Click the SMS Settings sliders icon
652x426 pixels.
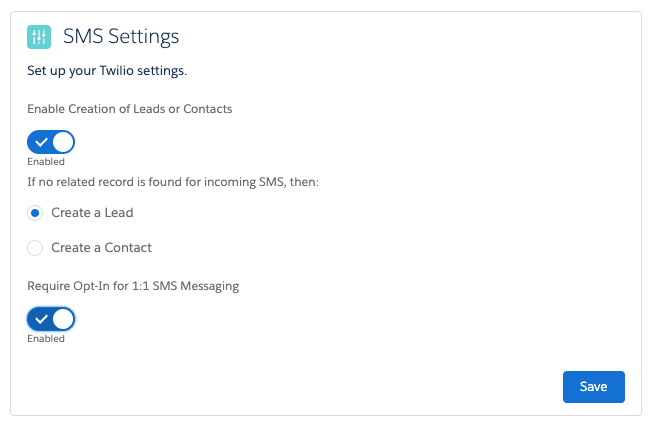pos(40,37)
